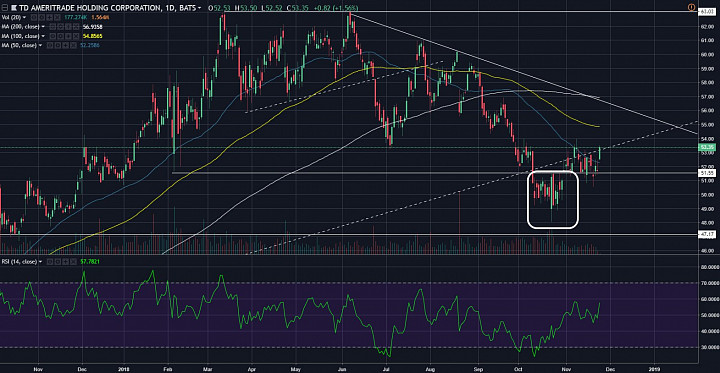Open RSI (14, close) settings gear icon

(57, 261)
